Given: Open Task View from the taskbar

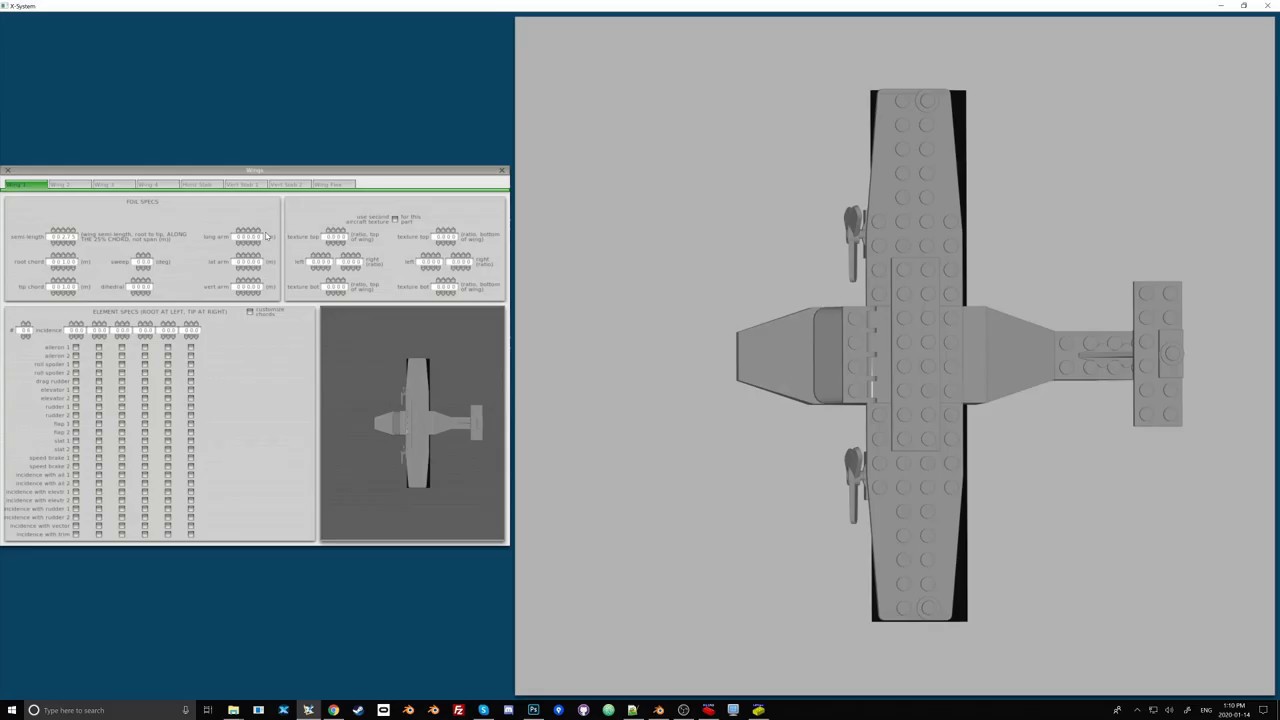Looking at the screenshot, I should [x=208, y=710].
